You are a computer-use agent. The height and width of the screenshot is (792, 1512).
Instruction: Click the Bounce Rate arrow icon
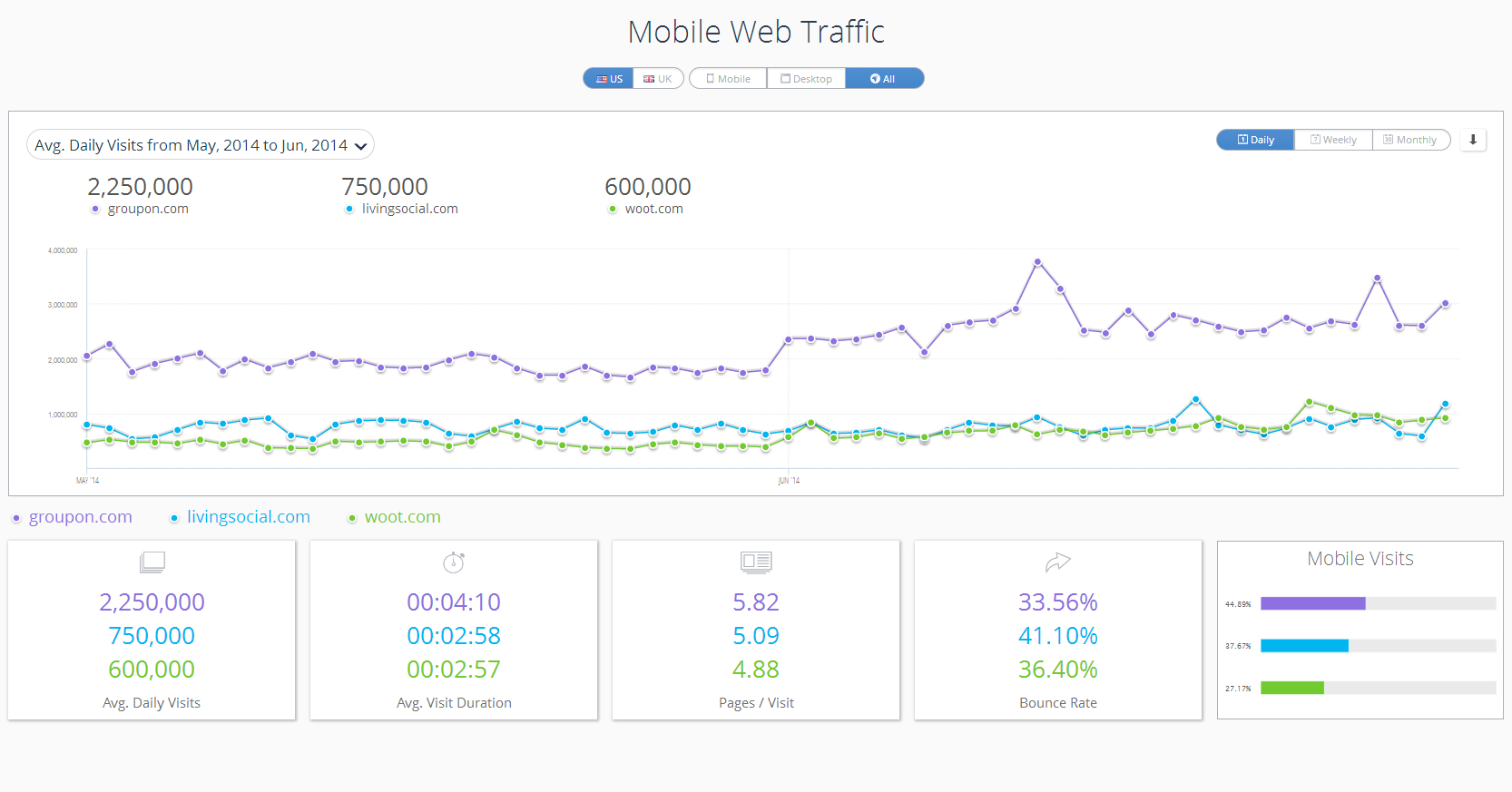click(1058, 562)
